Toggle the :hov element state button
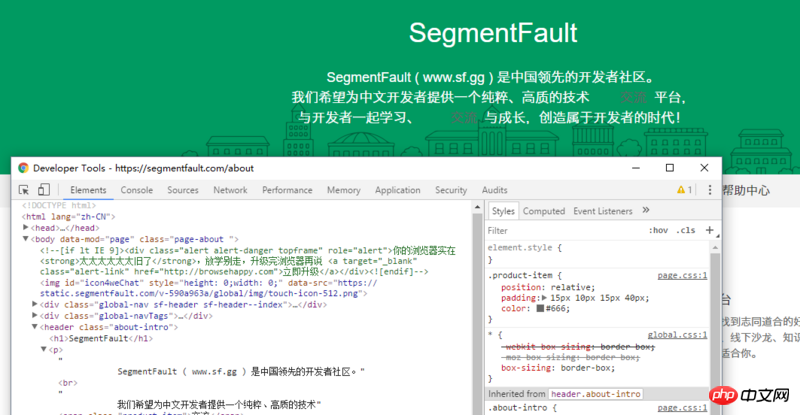The width and height of the screenshot is (800, 415). pos(658,230)
